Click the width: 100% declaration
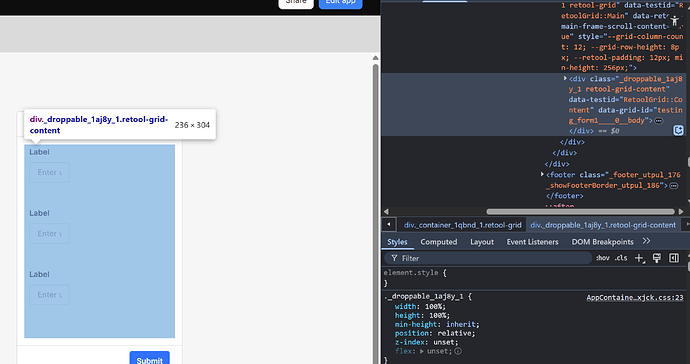Screen dimensions: 690x364 [x=420, y=307]
